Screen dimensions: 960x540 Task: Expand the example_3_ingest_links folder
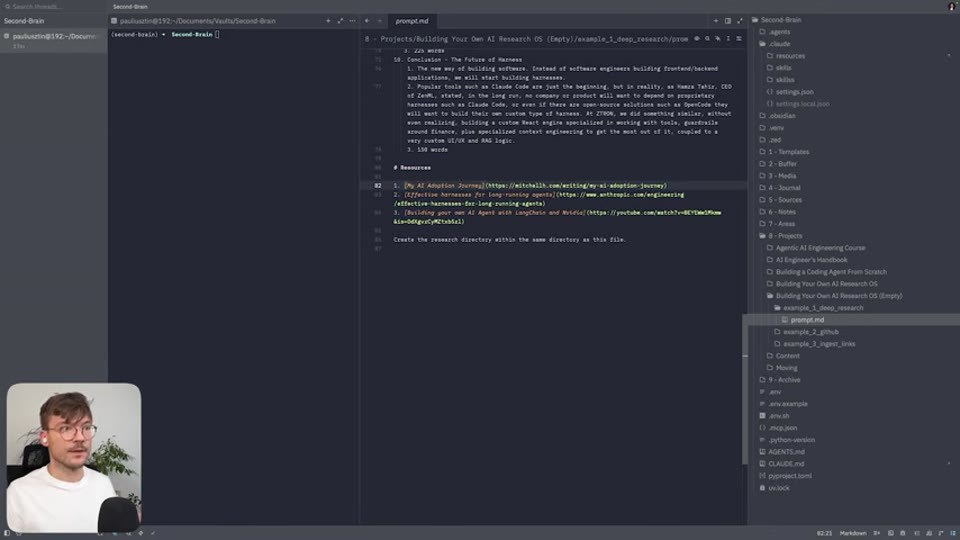pos(819,344)
